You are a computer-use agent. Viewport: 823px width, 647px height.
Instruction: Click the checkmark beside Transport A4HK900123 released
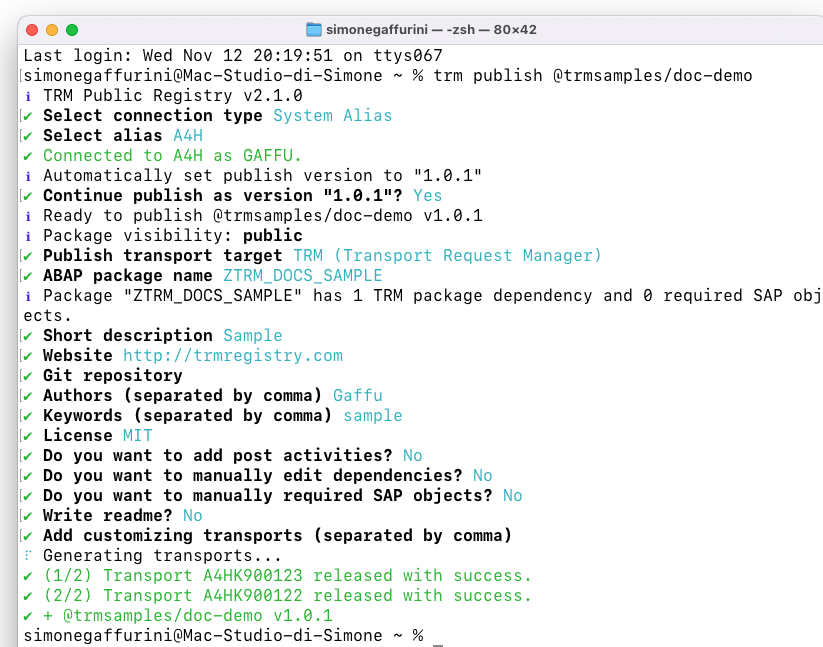click(28, 576)
